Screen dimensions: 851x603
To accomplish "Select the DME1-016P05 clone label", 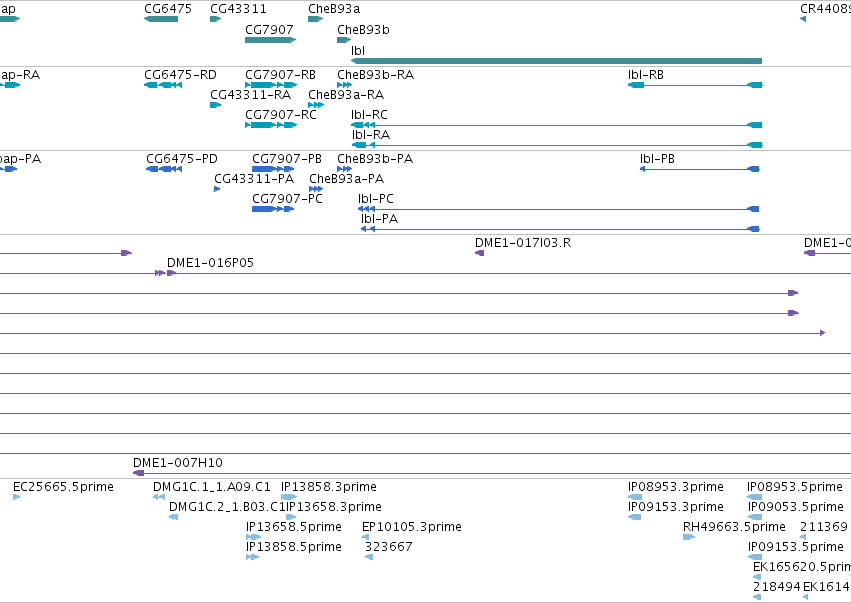I will coord(210,263).
